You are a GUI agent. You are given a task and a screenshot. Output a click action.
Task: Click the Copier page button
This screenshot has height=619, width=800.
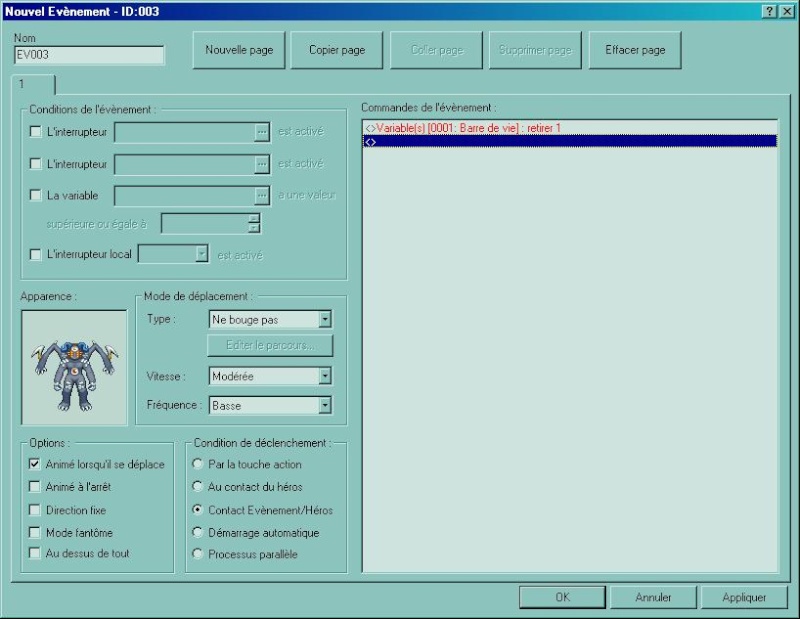point(337,50)
